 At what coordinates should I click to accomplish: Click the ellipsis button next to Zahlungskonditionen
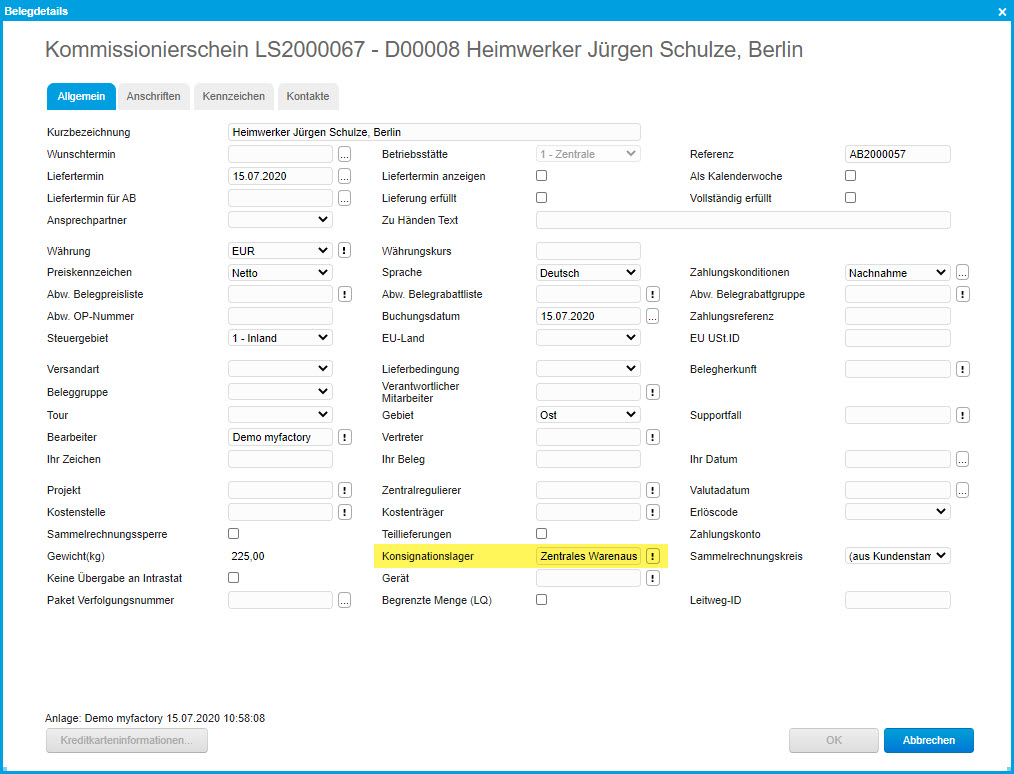[962, 272]
